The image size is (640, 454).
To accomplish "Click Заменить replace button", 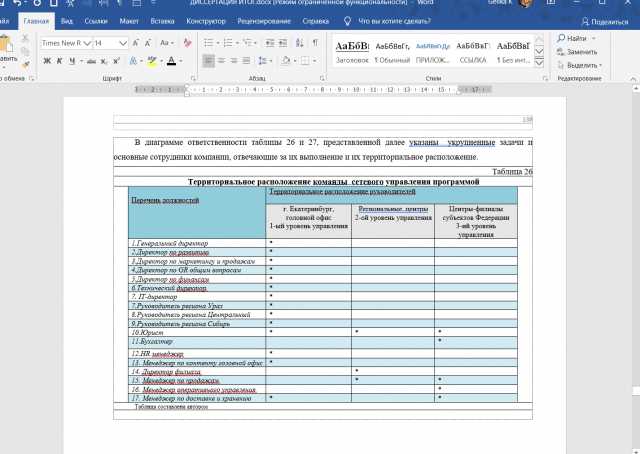I will pyautogui.click(x=577, y=52).
